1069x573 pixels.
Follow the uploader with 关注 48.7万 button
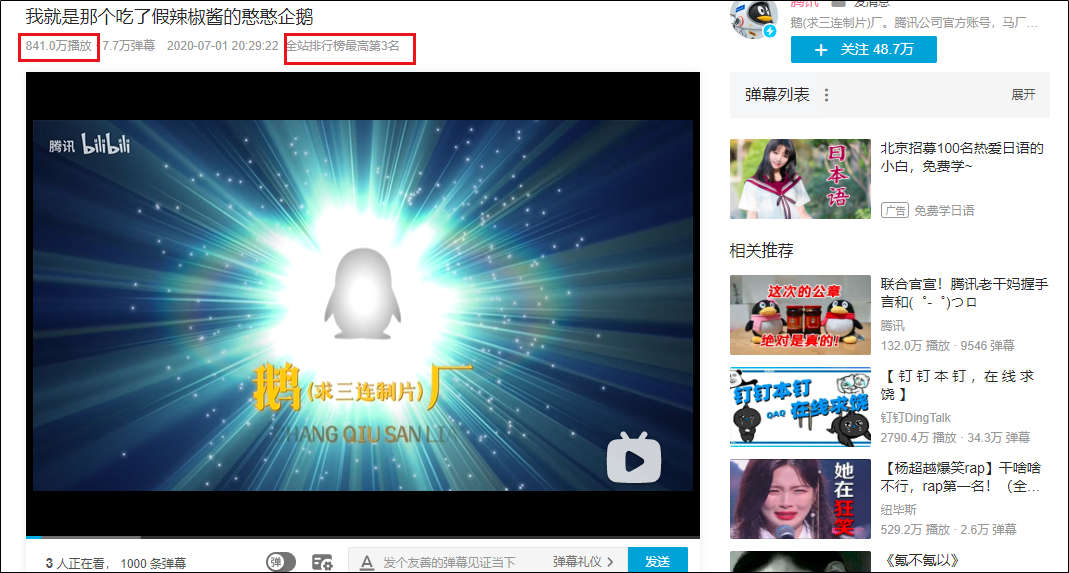coord(864,49)
